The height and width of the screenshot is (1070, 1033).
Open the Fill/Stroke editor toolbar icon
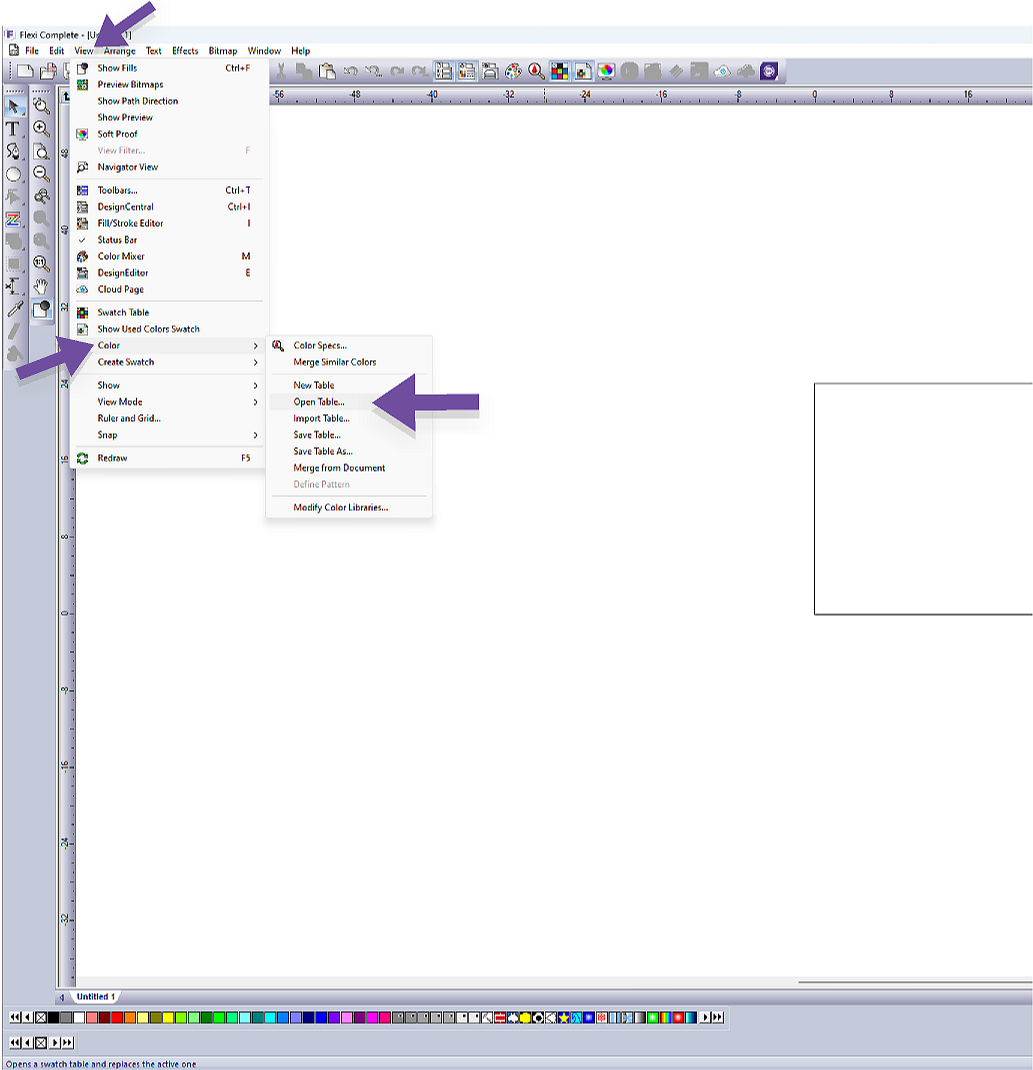click(41, 308)
